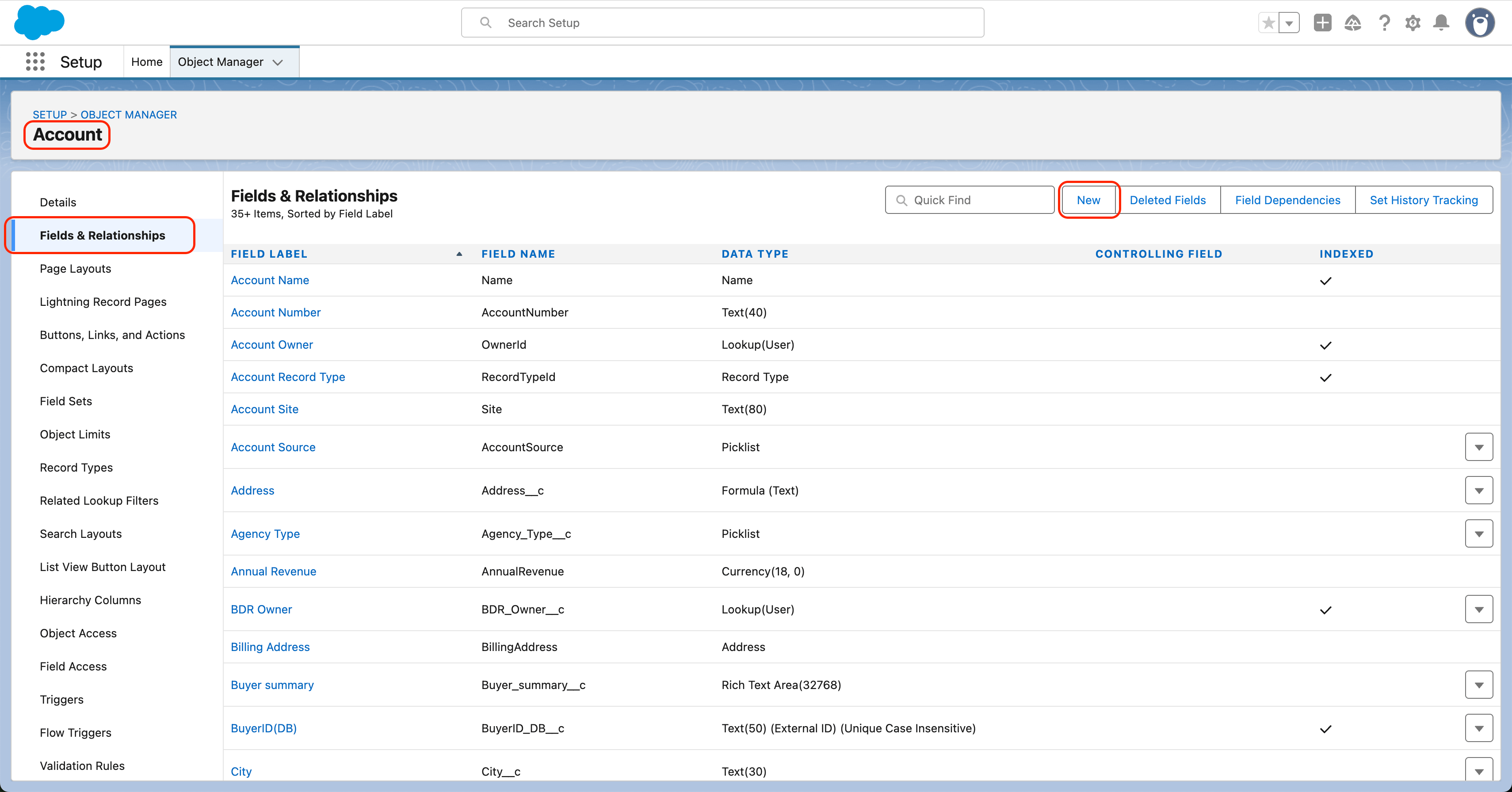Open the App Launcher dots grid
Image resolution: width=1512 pixels, height=792 pixels.
pyautogui.click(x=35, y=61)
